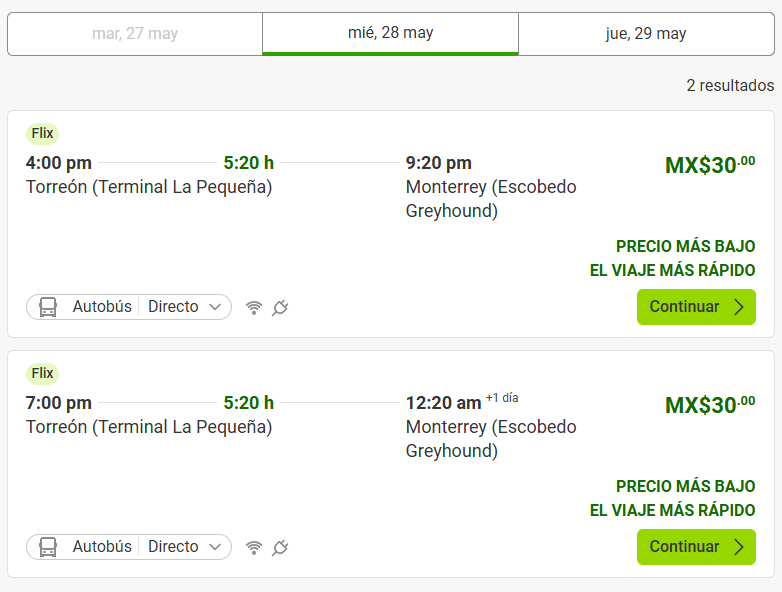Viewport: 782px width, 592px height.
Task: Click the power plug icon on the 4:00 pm trip
Action: click(280, 308)
